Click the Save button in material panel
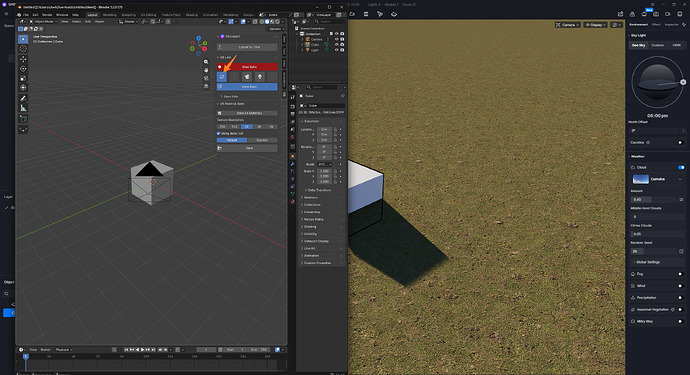The height and width of the screenshot is (375, 690). (x=247, y=148)
